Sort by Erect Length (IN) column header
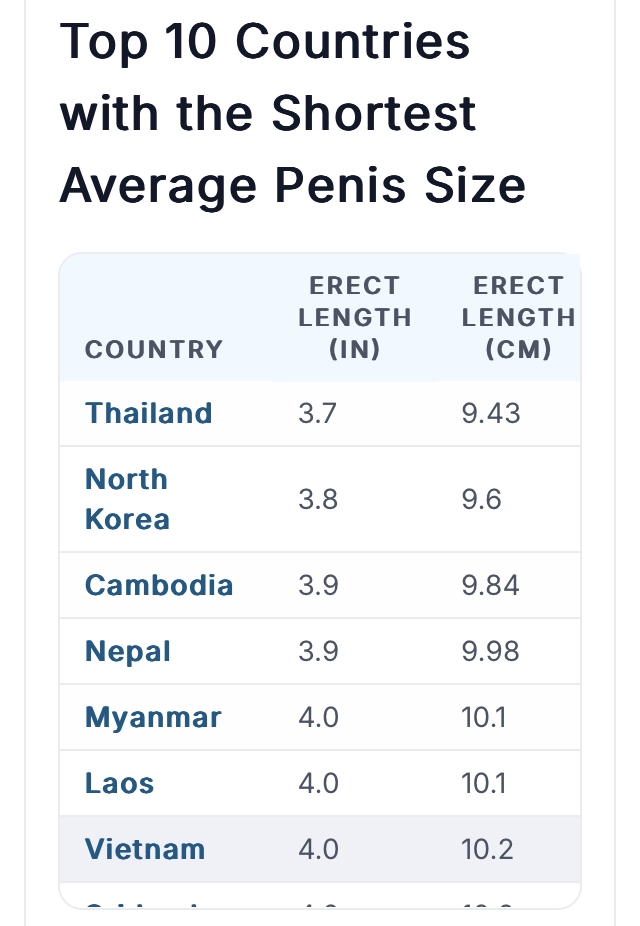This screenshot has width=640, height=926. point(354,317)
